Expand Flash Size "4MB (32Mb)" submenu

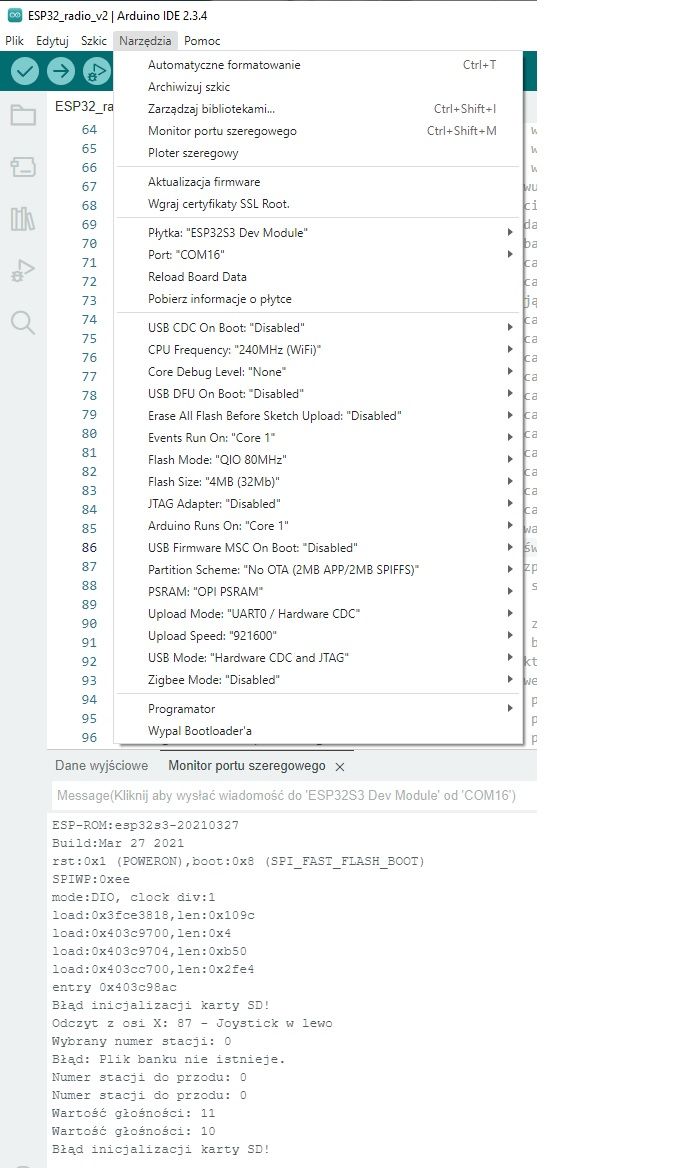point(318,481)
